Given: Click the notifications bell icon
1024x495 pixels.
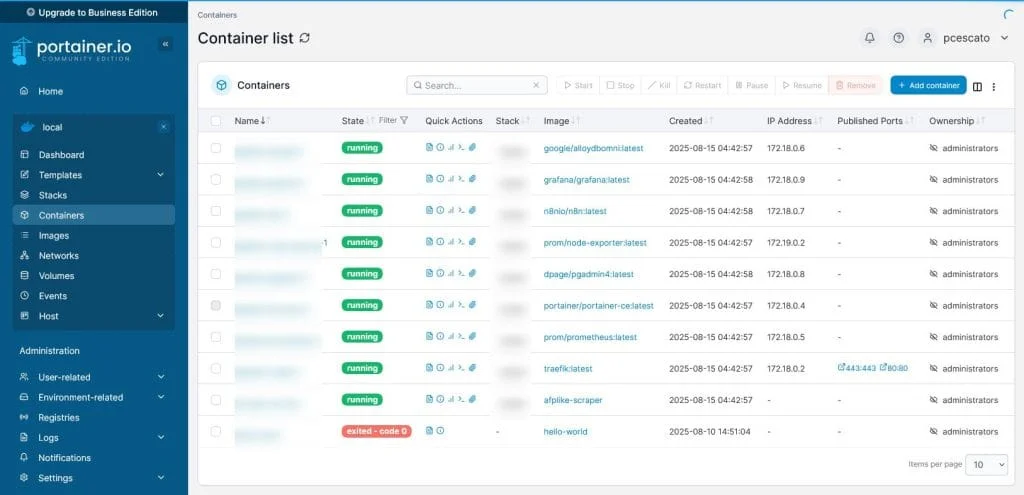Looking at the screenshot, I should pyautogui.click(x=869, y=38).
